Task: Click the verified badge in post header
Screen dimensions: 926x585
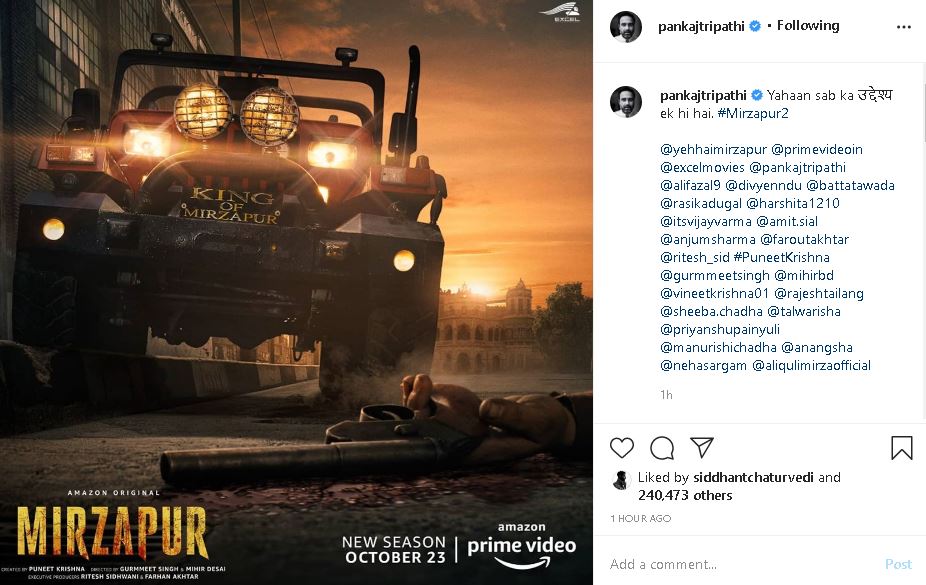Action: tap(755, 26)
